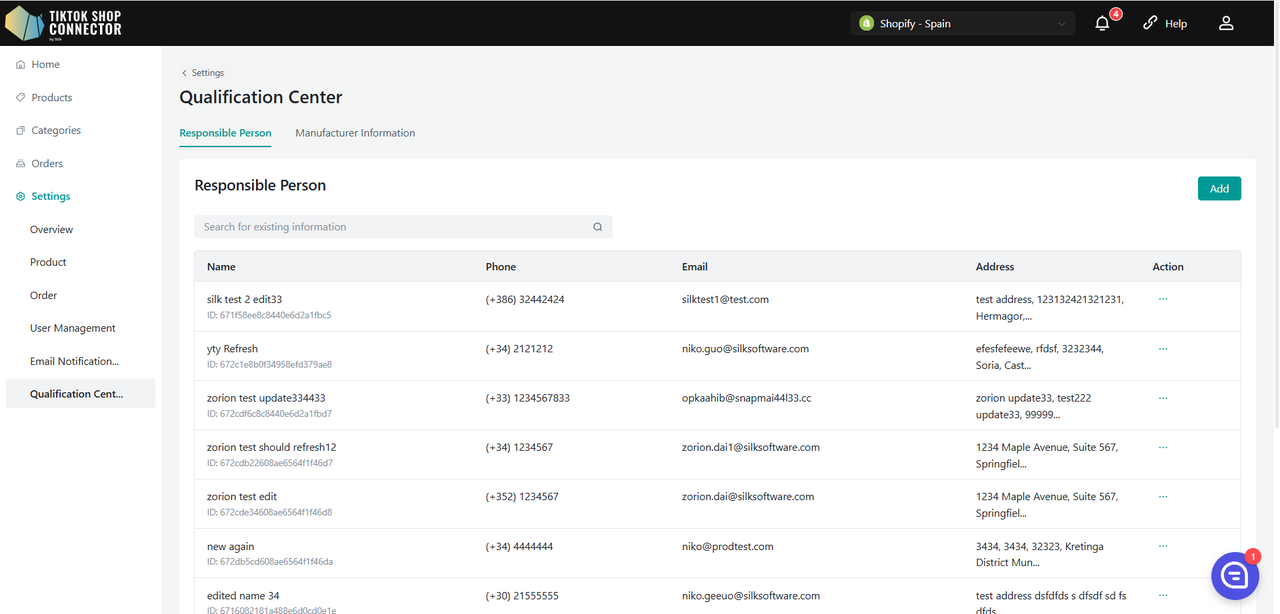Open Orders using its sidebar icon
The height and width of the screenshot is (614, 1280).
click(19, 163)
